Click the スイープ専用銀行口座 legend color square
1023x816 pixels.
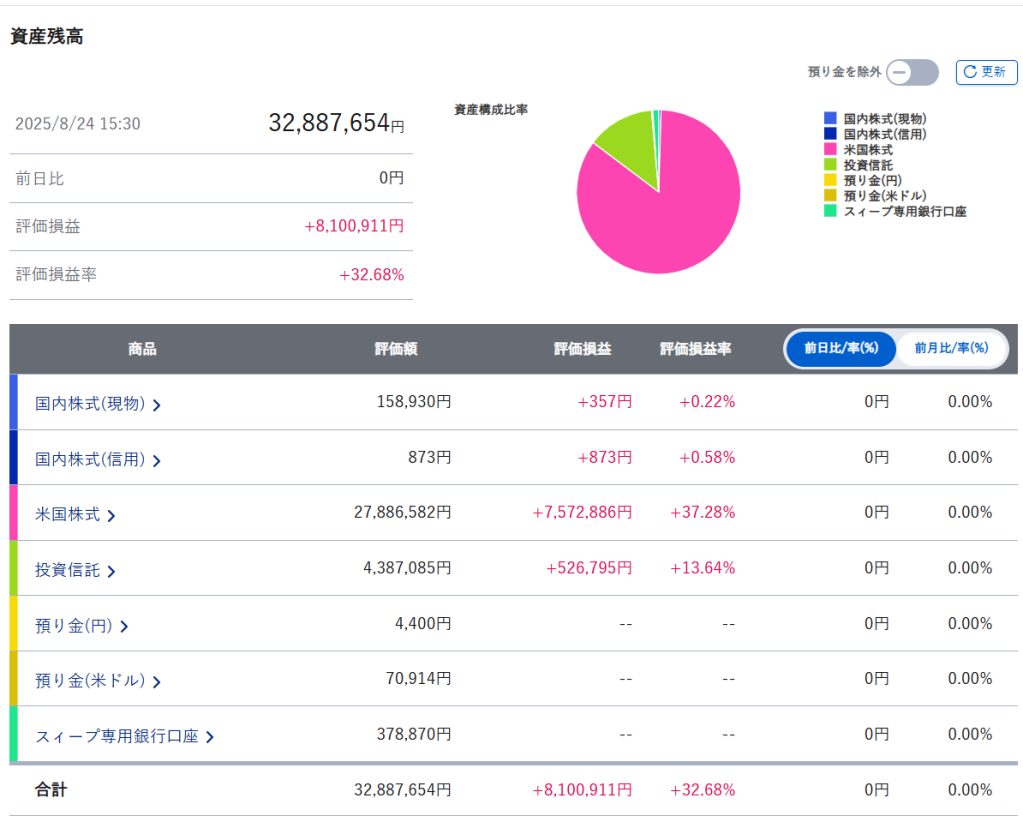830,211
